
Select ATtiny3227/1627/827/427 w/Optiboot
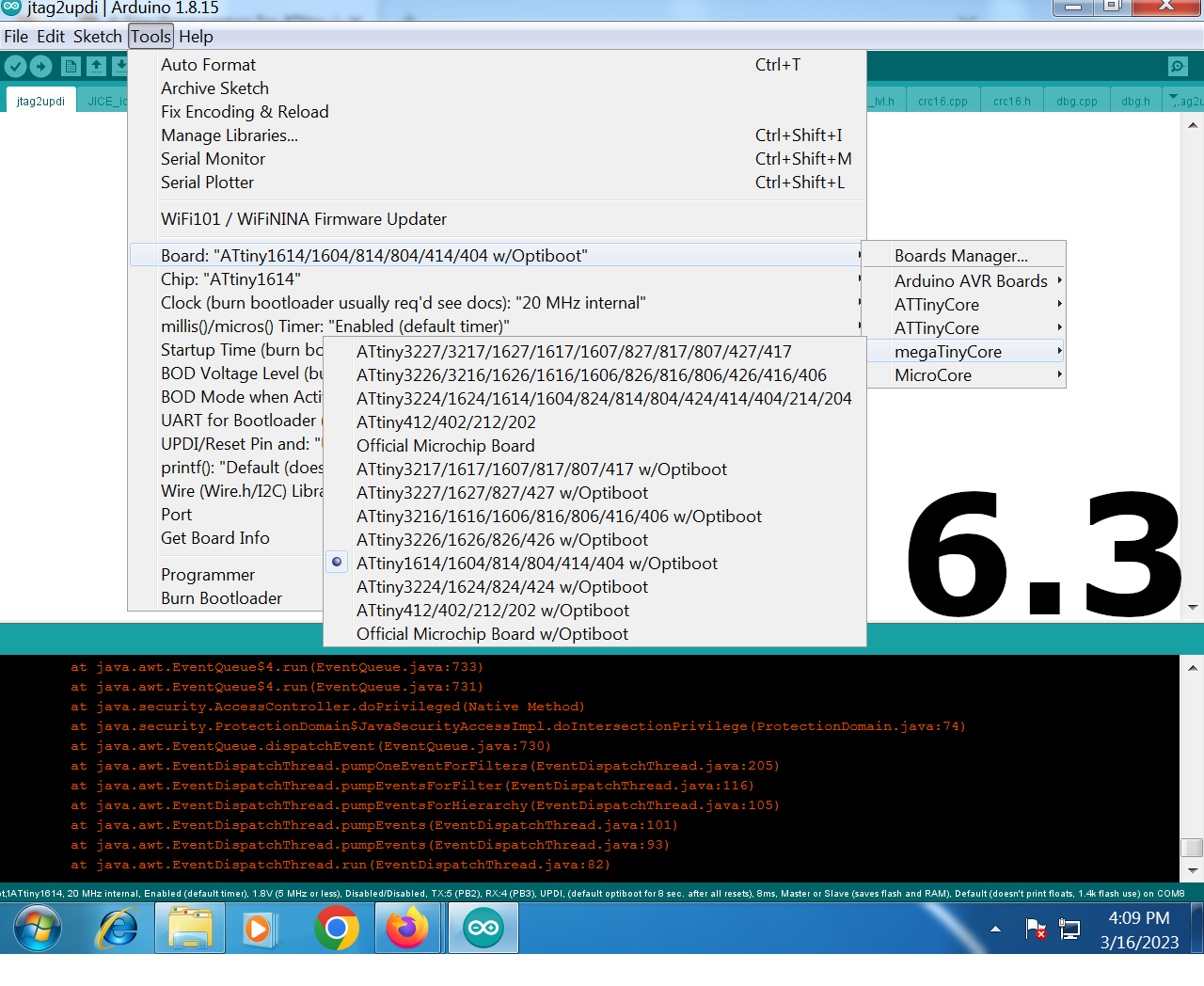coord(594,493)
